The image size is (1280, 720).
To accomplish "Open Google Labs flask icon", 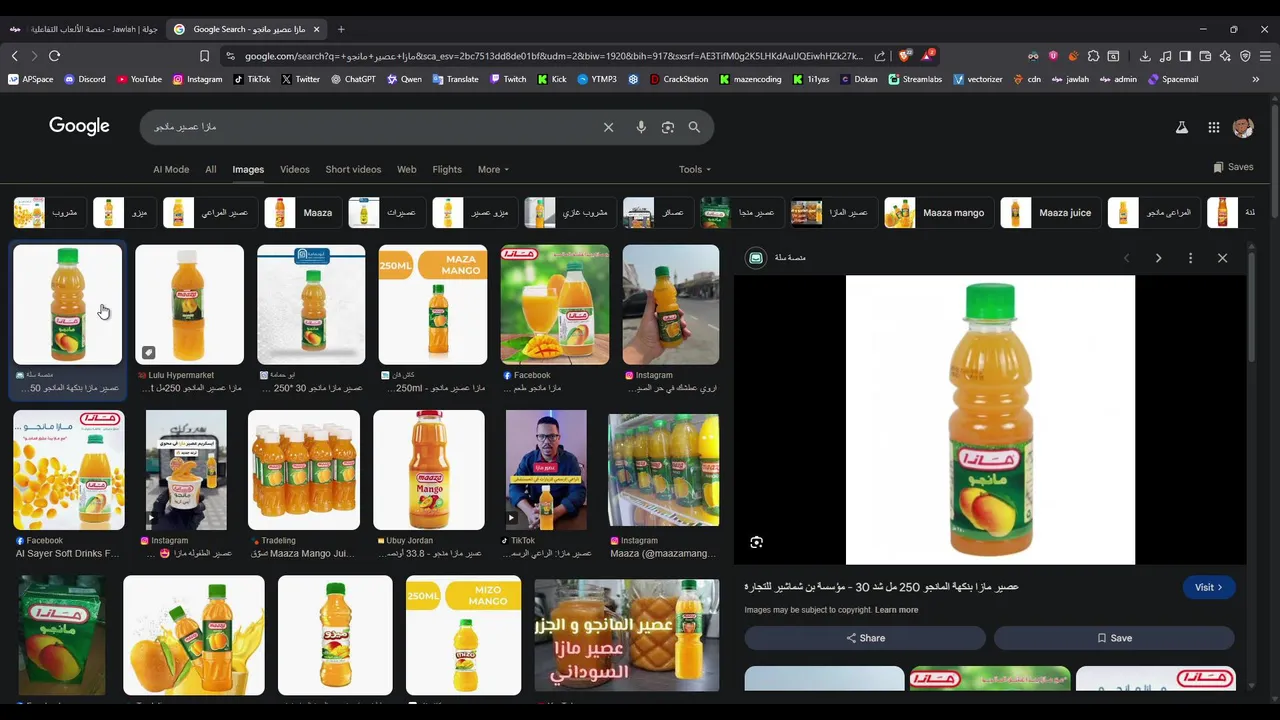I will coord(1181,127).
